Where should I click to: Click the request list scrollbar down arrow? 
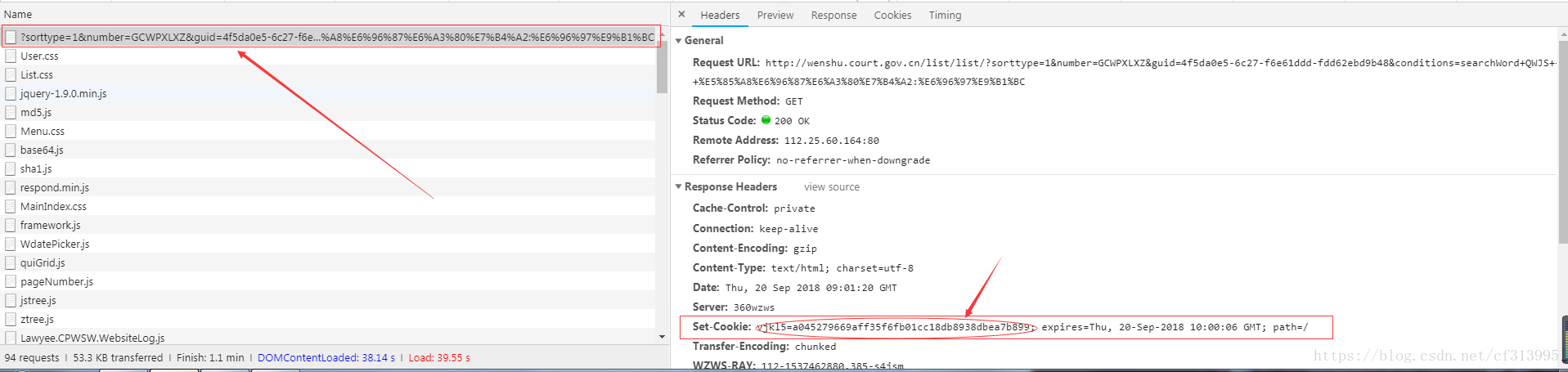662,336
